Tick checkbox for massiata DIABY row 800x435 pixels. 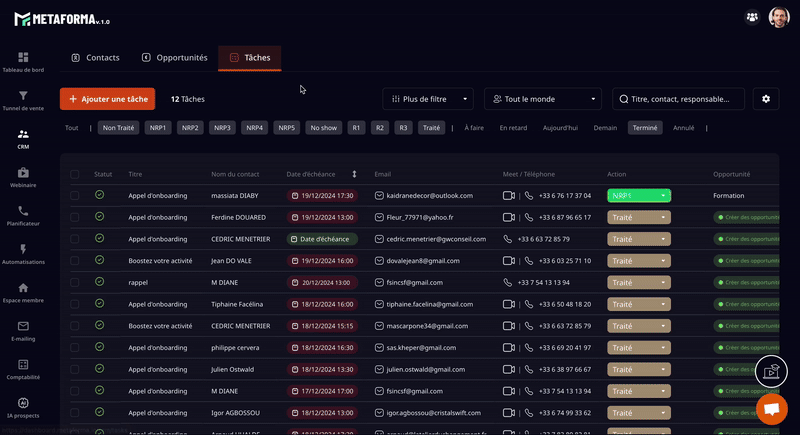coord(75,195)
